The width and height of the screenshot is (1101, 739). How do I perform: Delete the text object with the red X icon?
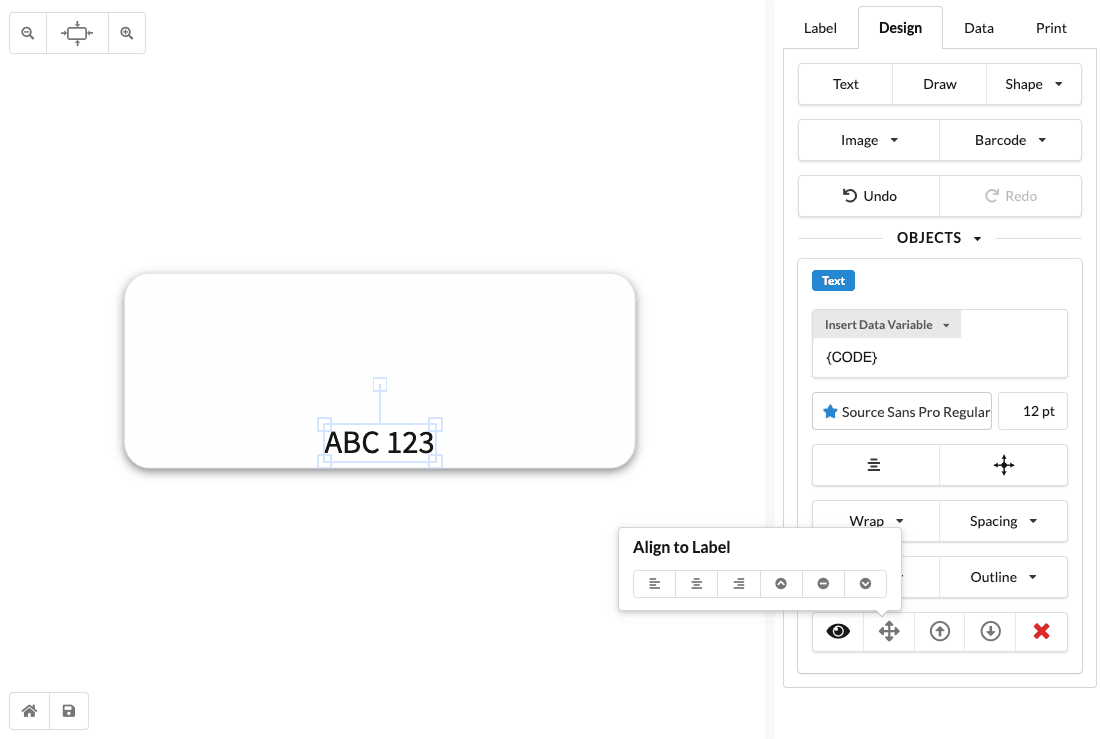pos(1041,631)
